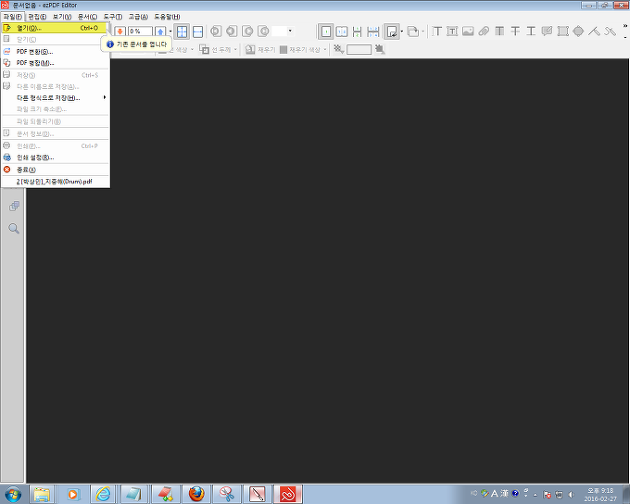Open the recent file ending in (Drum).pdf
The image size is (630, 504).
55,182
